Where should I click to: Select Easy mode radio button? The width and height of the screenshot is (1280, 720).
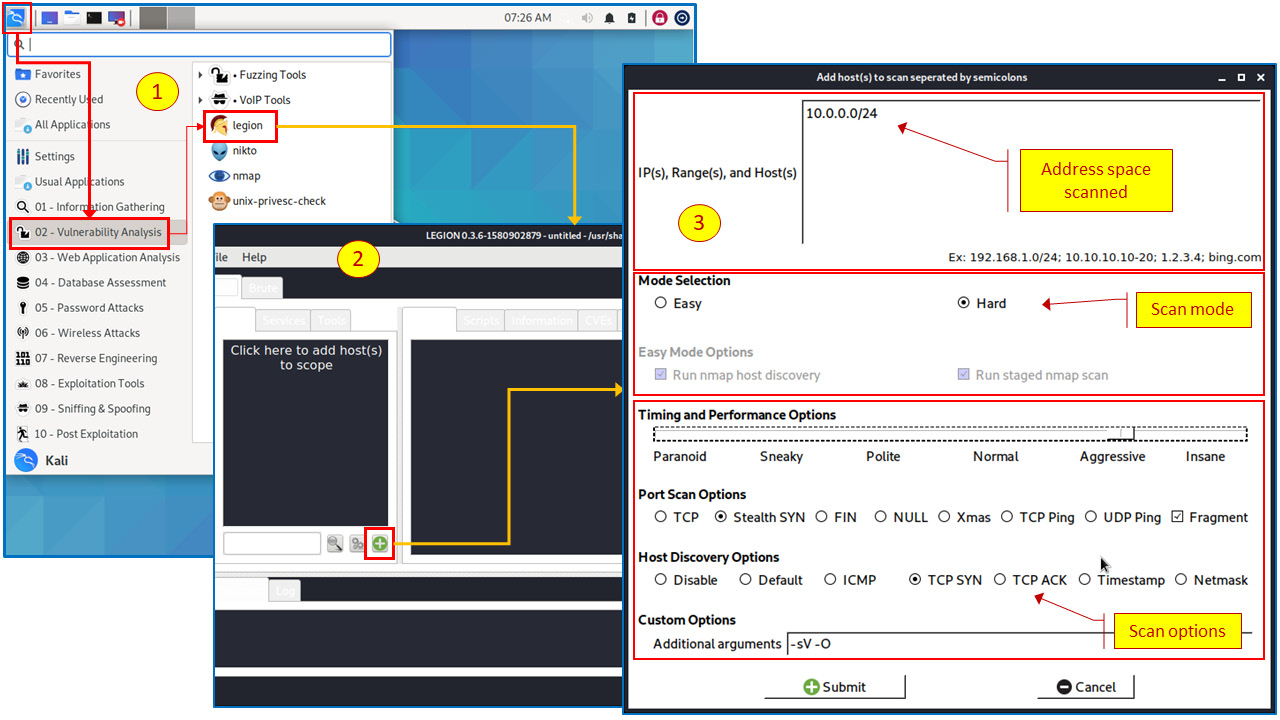click(660, 303)
